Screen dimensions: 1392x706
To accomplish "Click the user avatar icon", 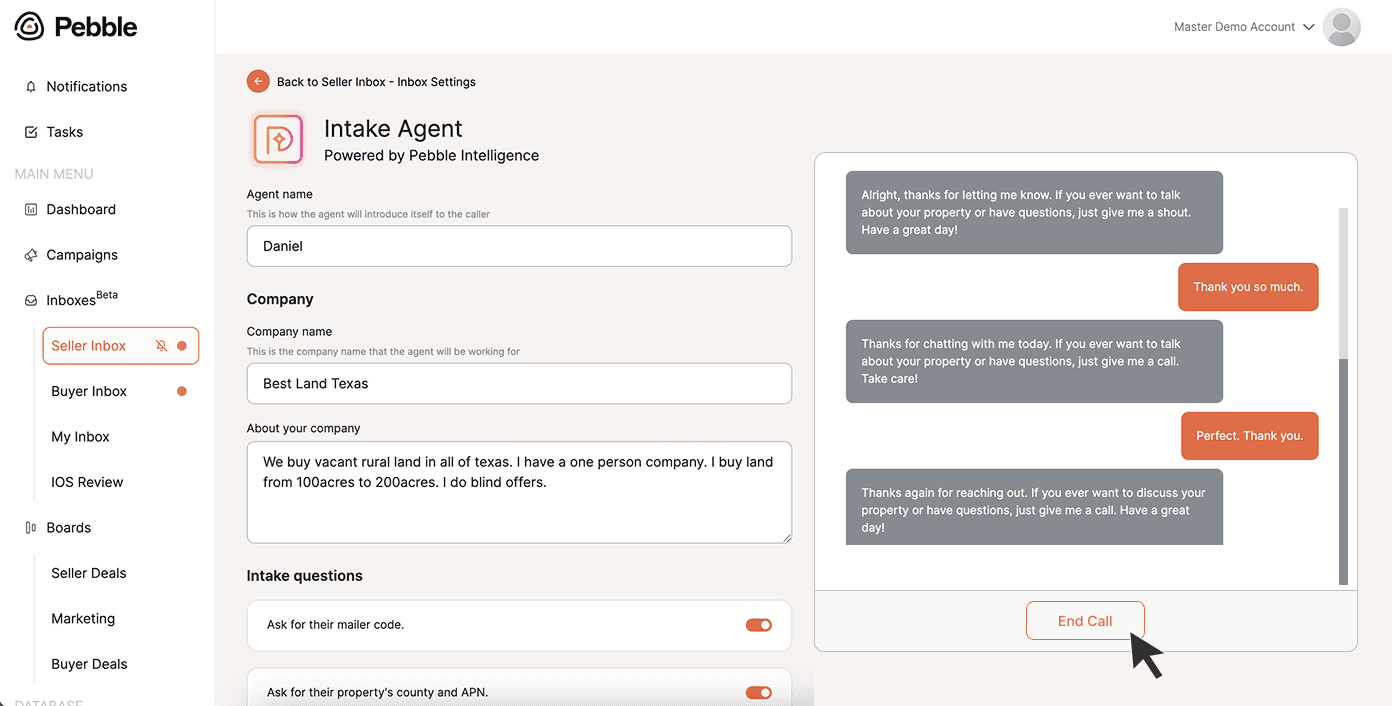I will 1341,27.
